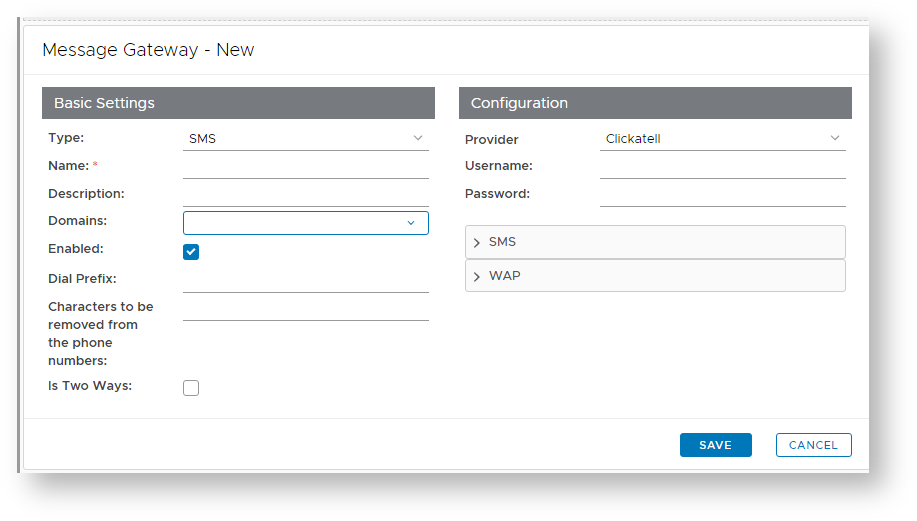This screenshot has width=917, height=521.
Task: Click the arrow icon beside the SMS section
Action: pyautogui.click(x=477, y=243)
